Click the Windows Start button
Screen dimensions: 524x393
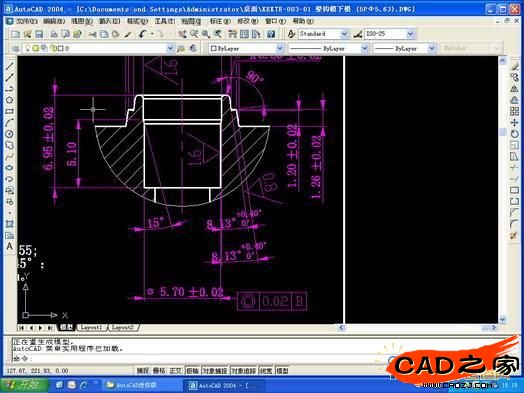pos(24,385)
